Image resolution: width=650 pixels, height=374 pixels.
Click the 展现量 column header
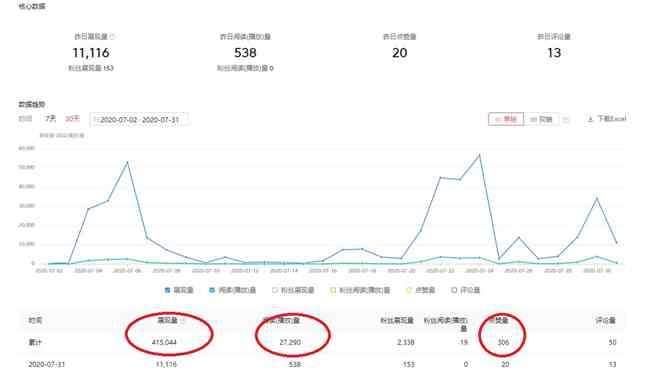click(x=167, y=321)
